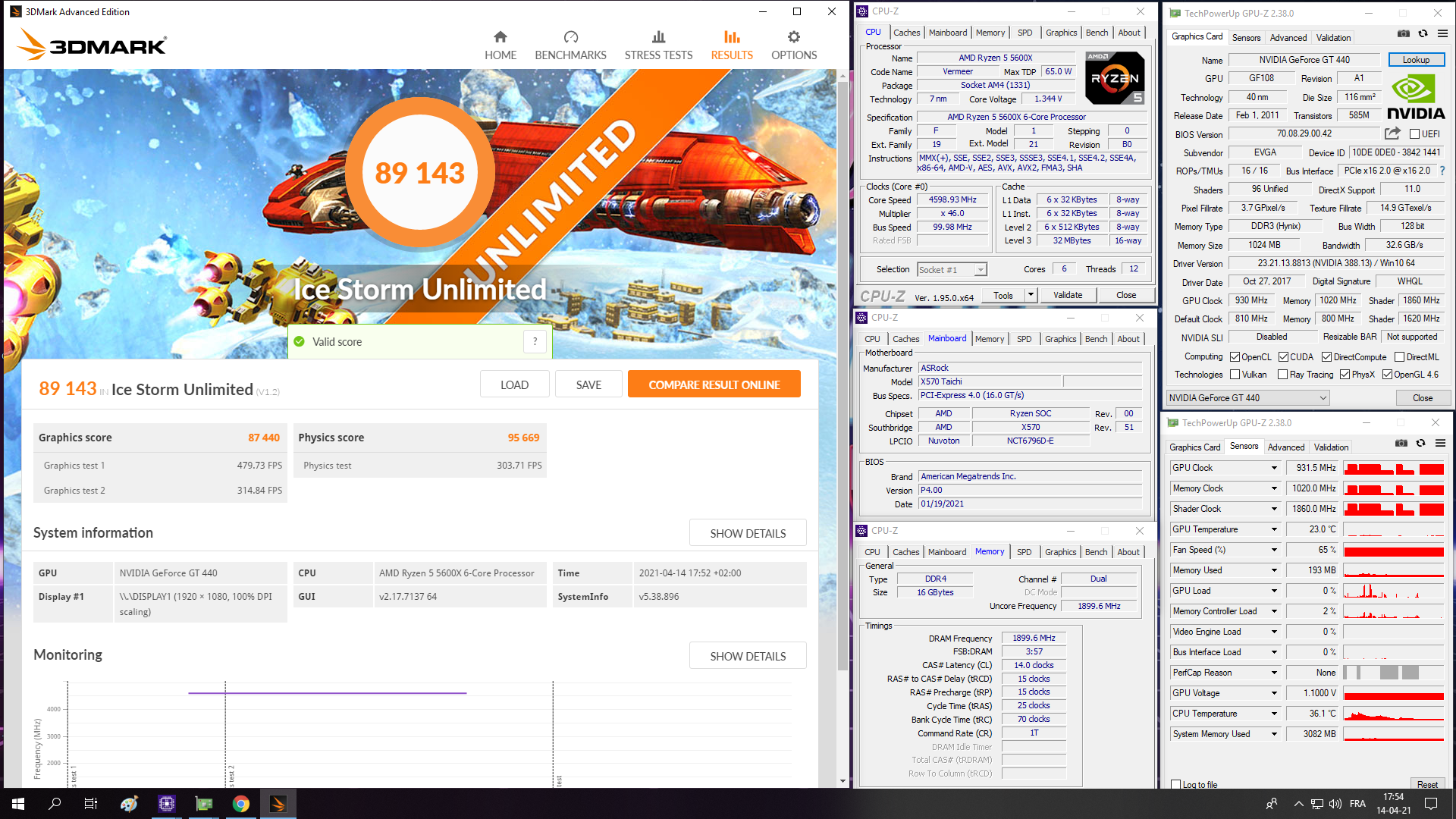Switch to Caches tab in top CPU-Z window
Image resolution: width=1456 pixels, height=819 pixels.
pyautogui.click(x=906, y=33)
